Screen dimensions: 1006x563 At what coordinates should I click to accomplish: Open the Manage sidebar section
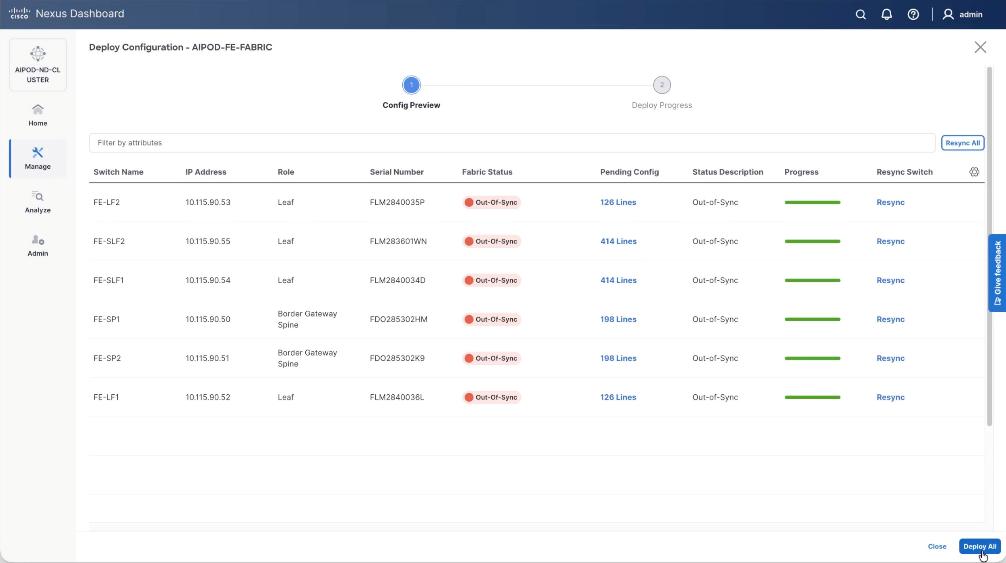38,158
